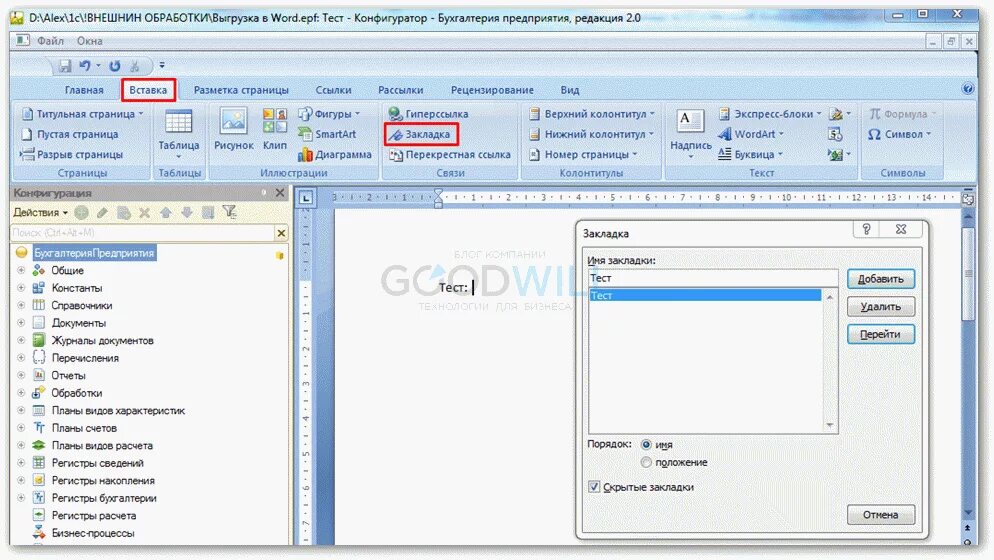Select sort order by положение radio button
This screenshot has height=560, width=994.
646,462
